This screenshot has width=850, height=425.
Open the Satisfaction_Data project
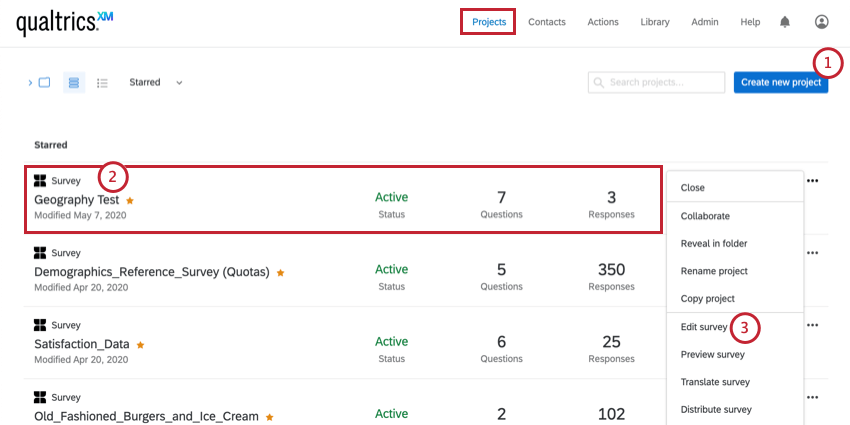82,344
